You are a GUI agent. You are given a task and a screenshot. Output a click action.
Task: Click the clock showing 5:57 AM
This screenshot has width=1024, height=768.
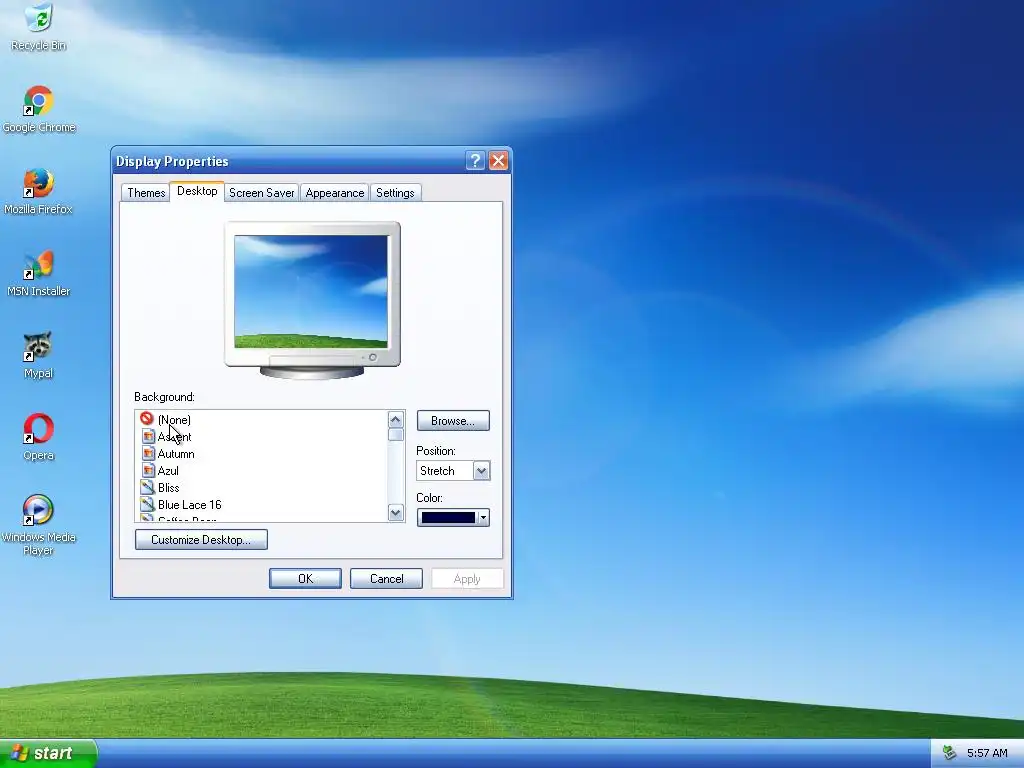coord(987,753)
